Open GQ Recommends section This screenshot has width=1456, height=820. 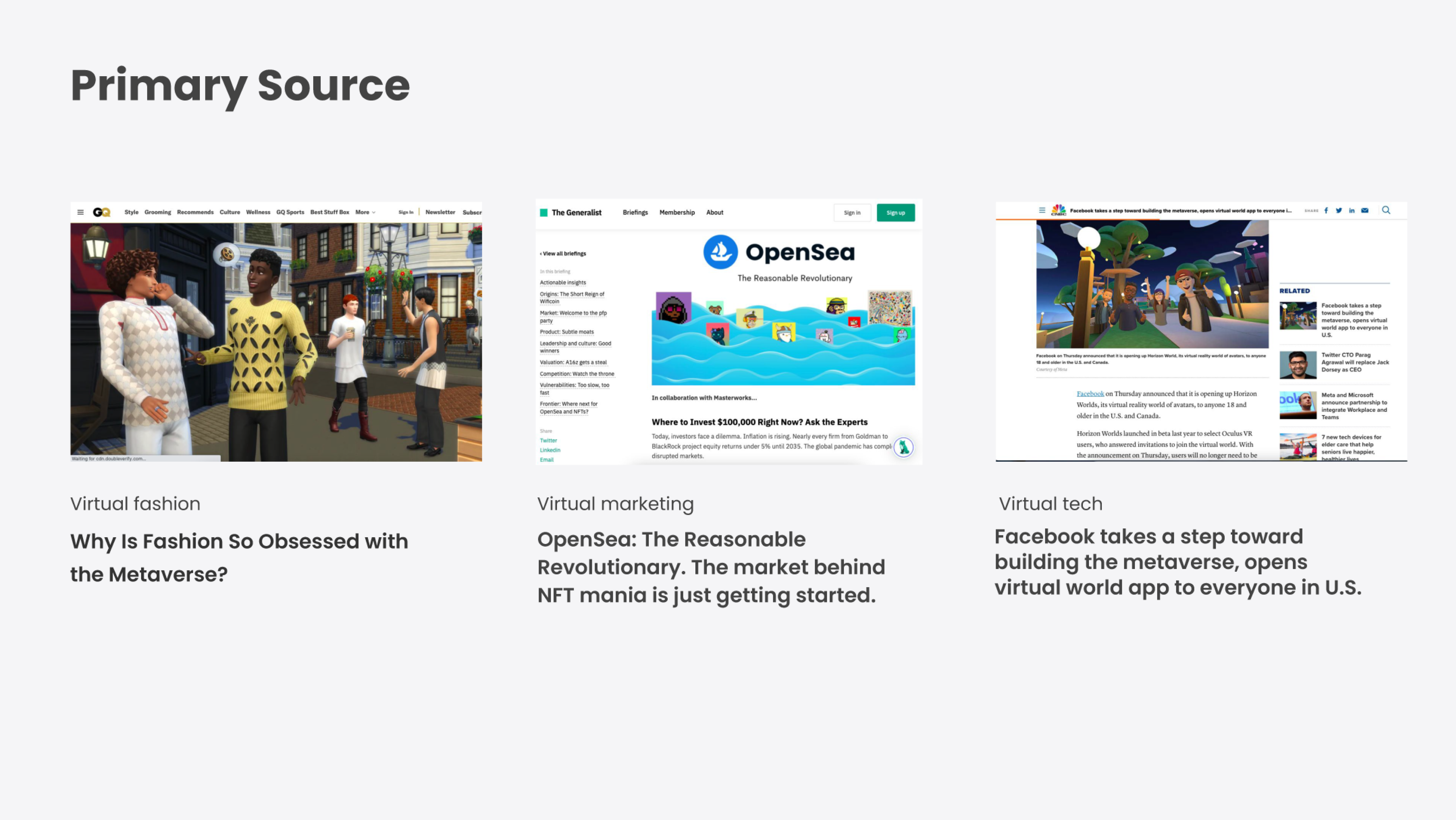[x=195, y=213]
